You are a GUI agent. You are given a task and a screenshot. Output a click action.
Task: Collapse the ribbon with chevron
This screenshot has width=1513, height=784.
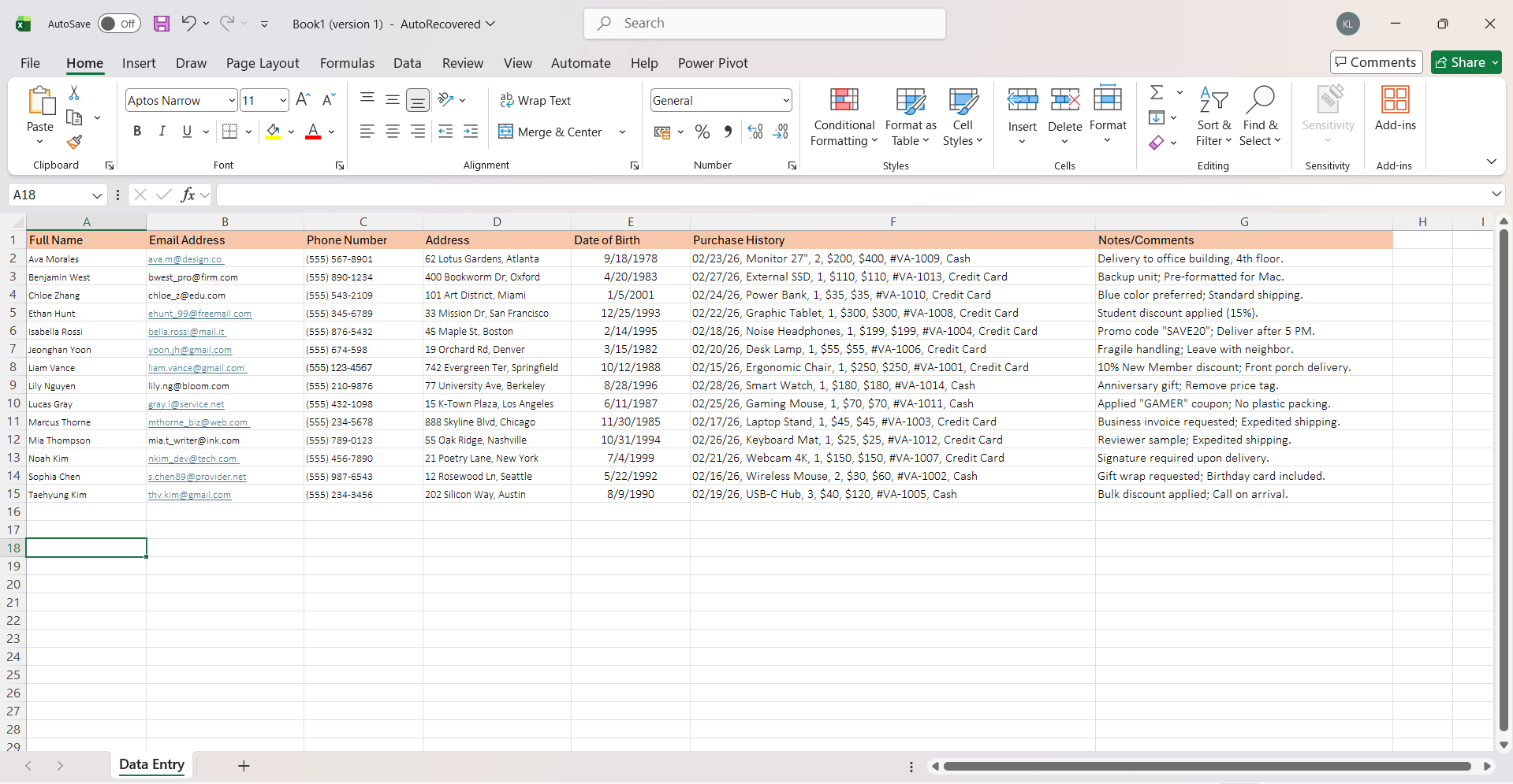[x=1491, y=162]
